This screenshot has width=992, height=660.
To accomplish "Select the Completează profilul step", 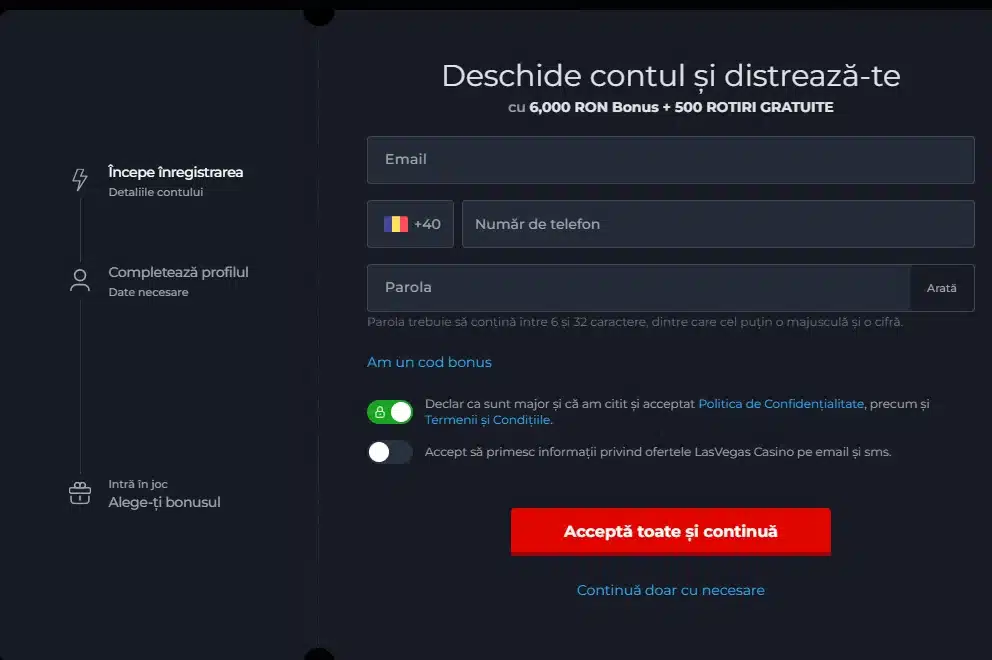I will [178, 272].
